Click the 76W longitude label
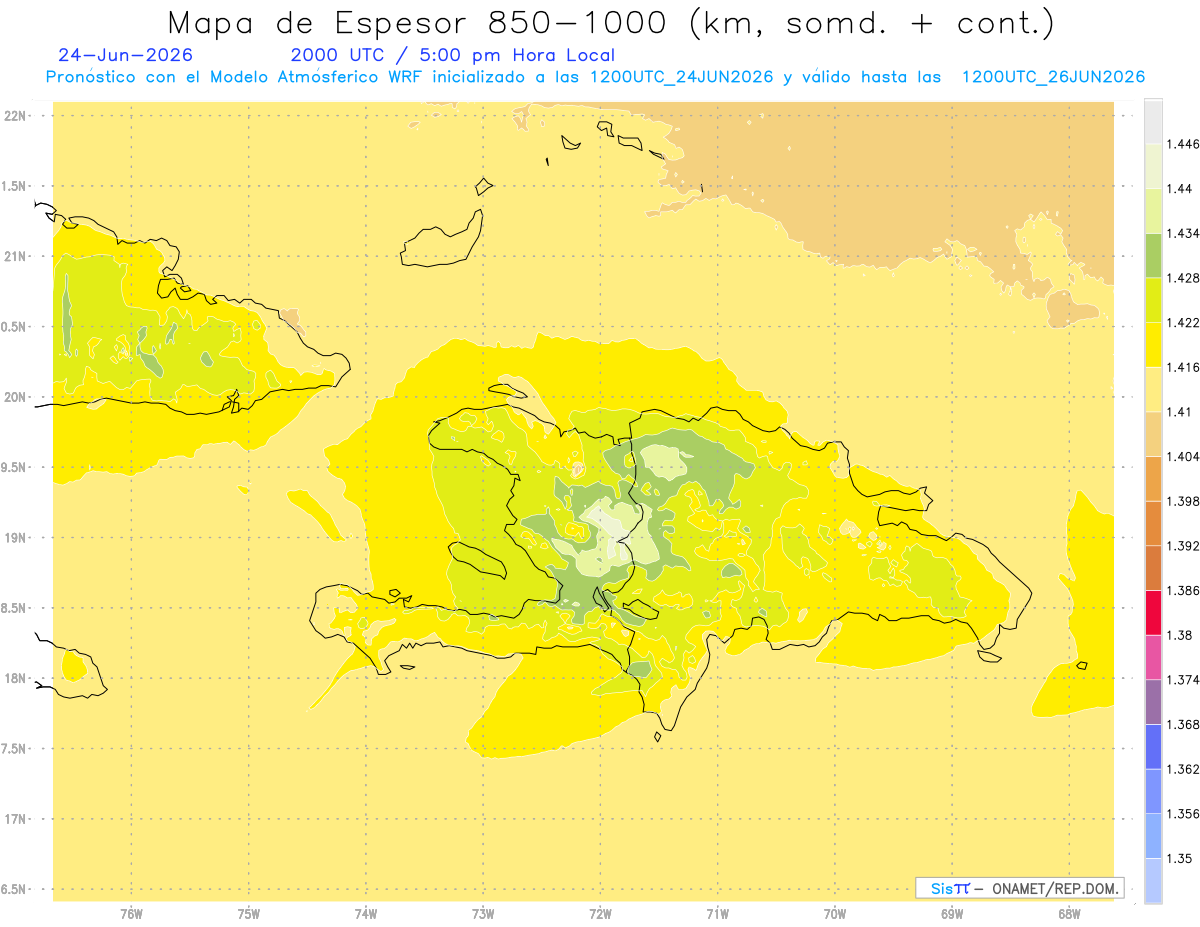 point(131,913)
